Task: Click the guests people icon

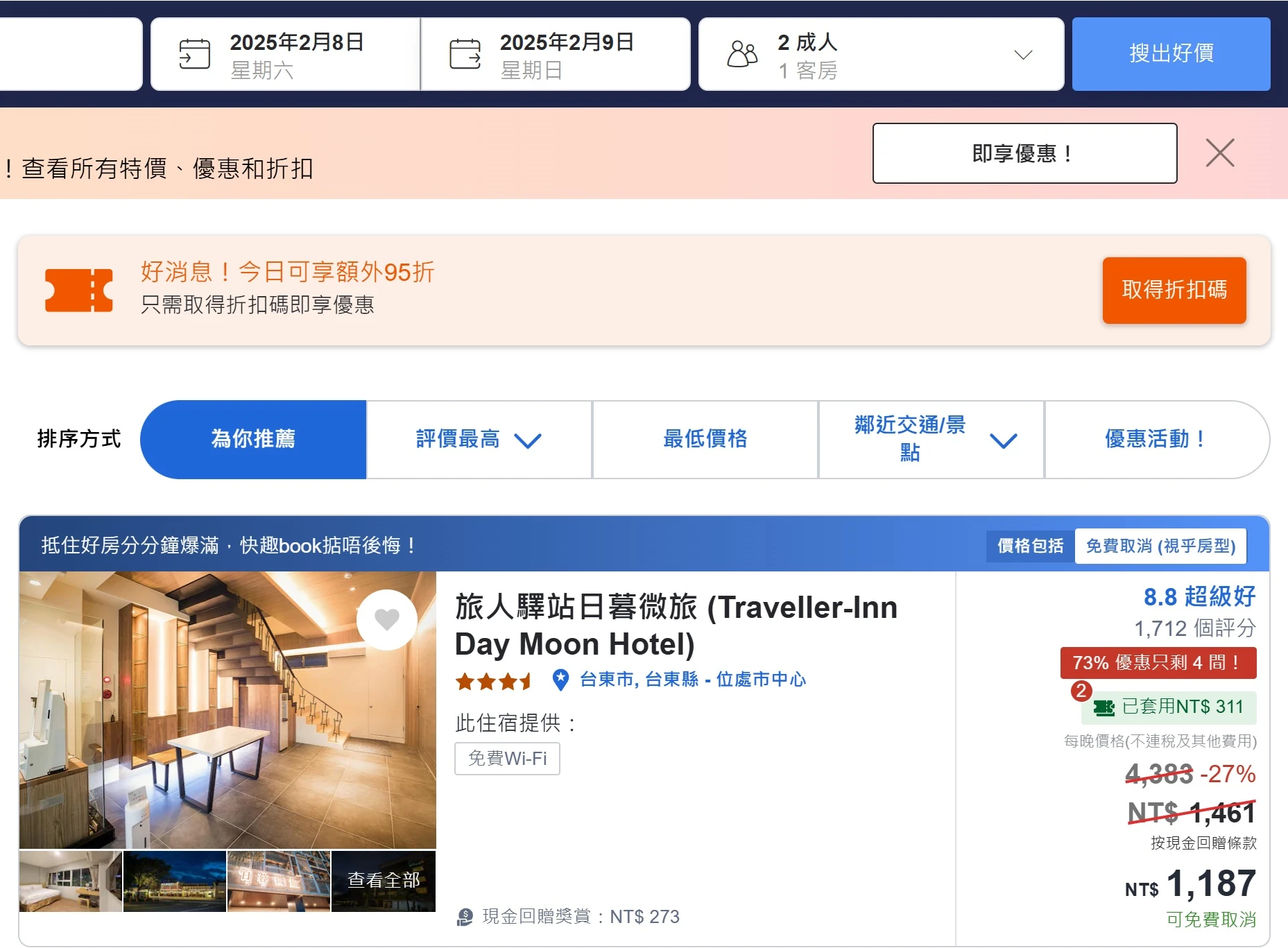Action: point(742,54)
